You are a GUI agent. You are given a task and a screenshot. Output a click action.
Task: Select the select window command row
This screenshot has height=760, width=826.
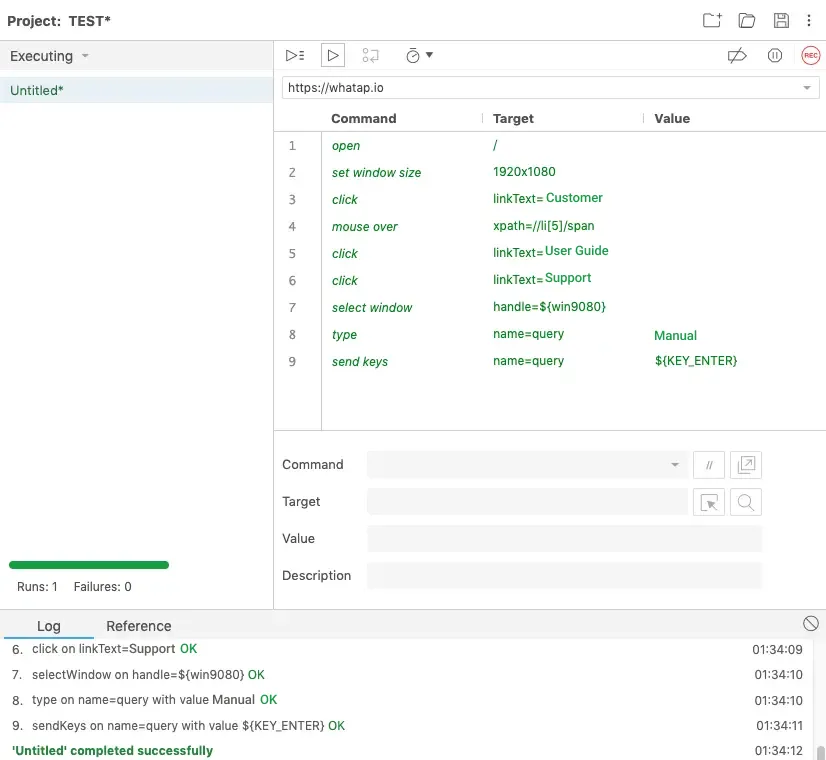(x=549, y=308)
